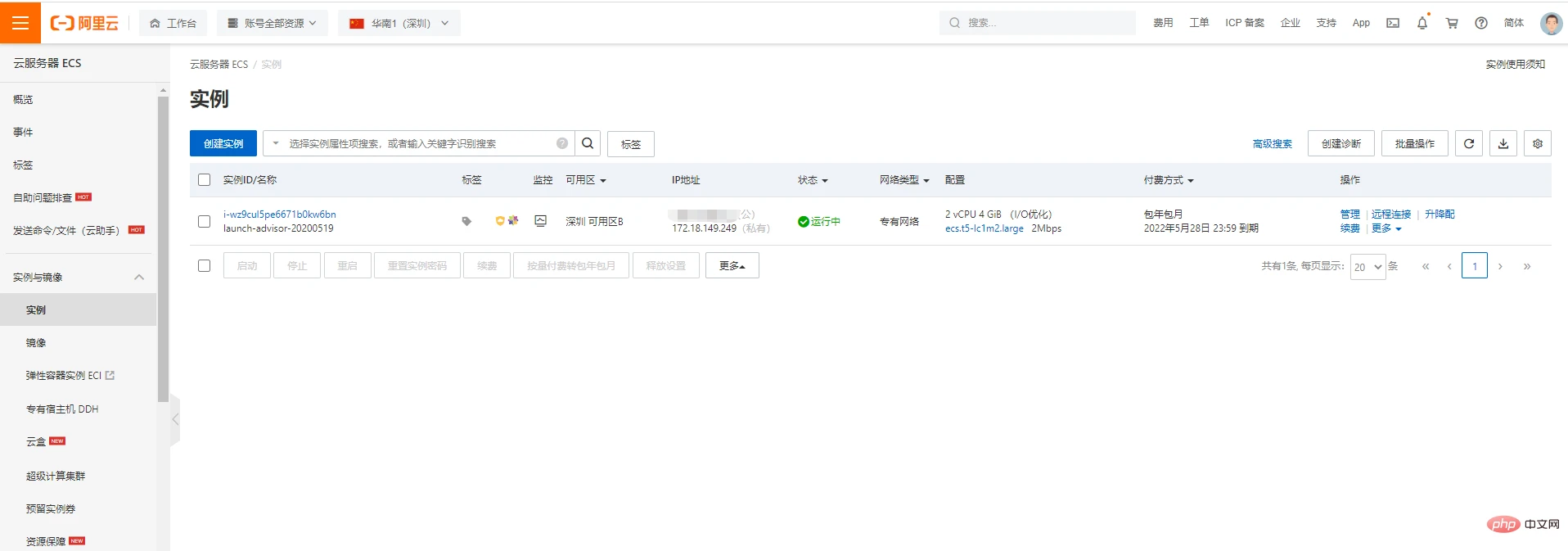1568x551 pixels.
Task: Click the magnifier search button
Action: point(588,143)
